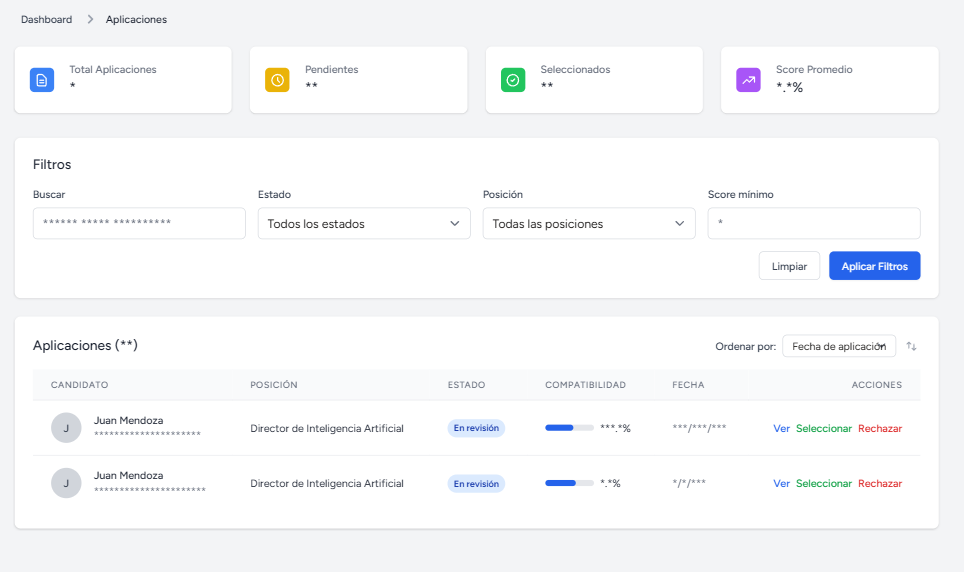Click Ver link in first row
964x572 pixels.
[x=781, y=428]
